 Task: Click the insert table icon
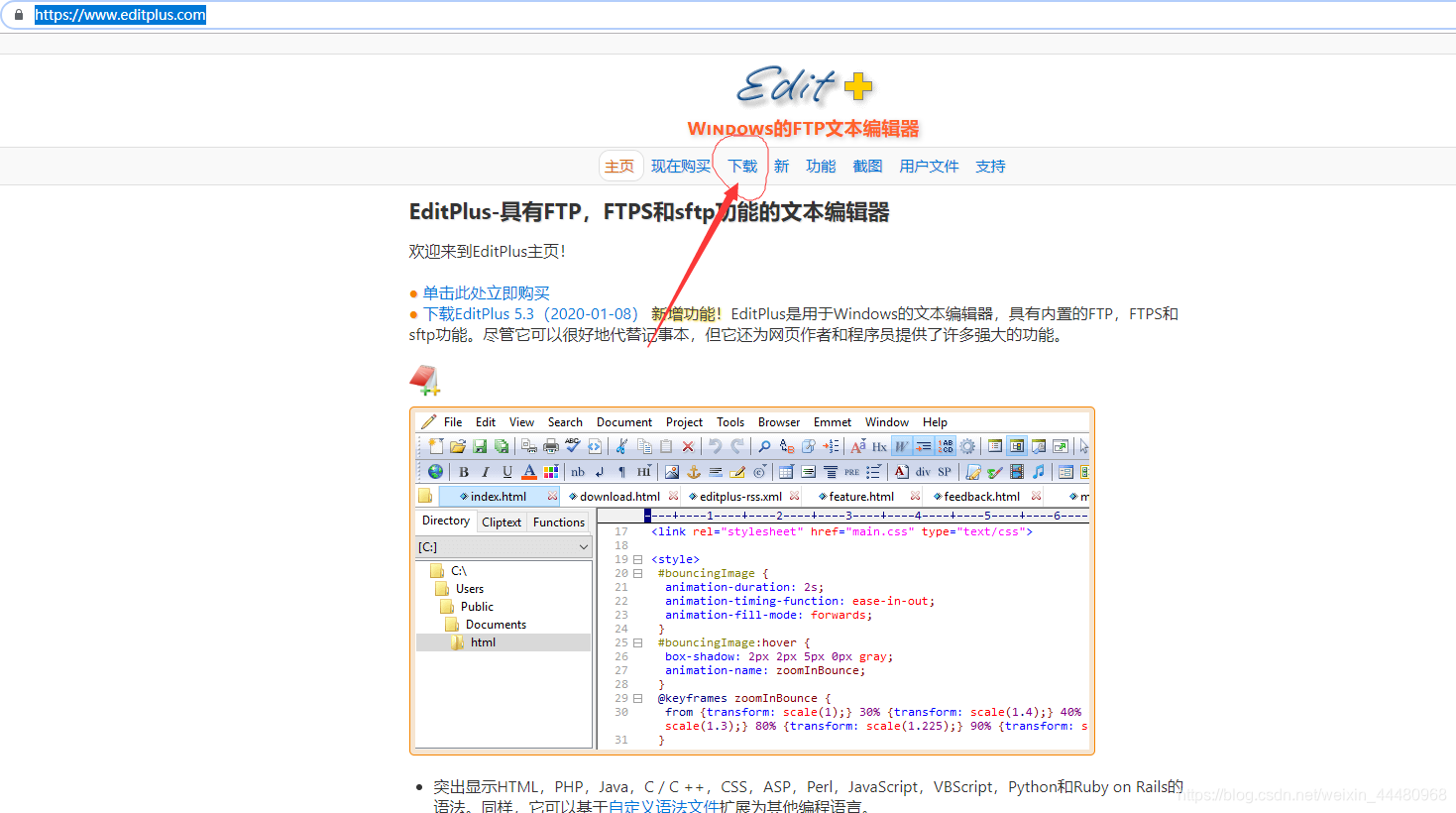786,472
